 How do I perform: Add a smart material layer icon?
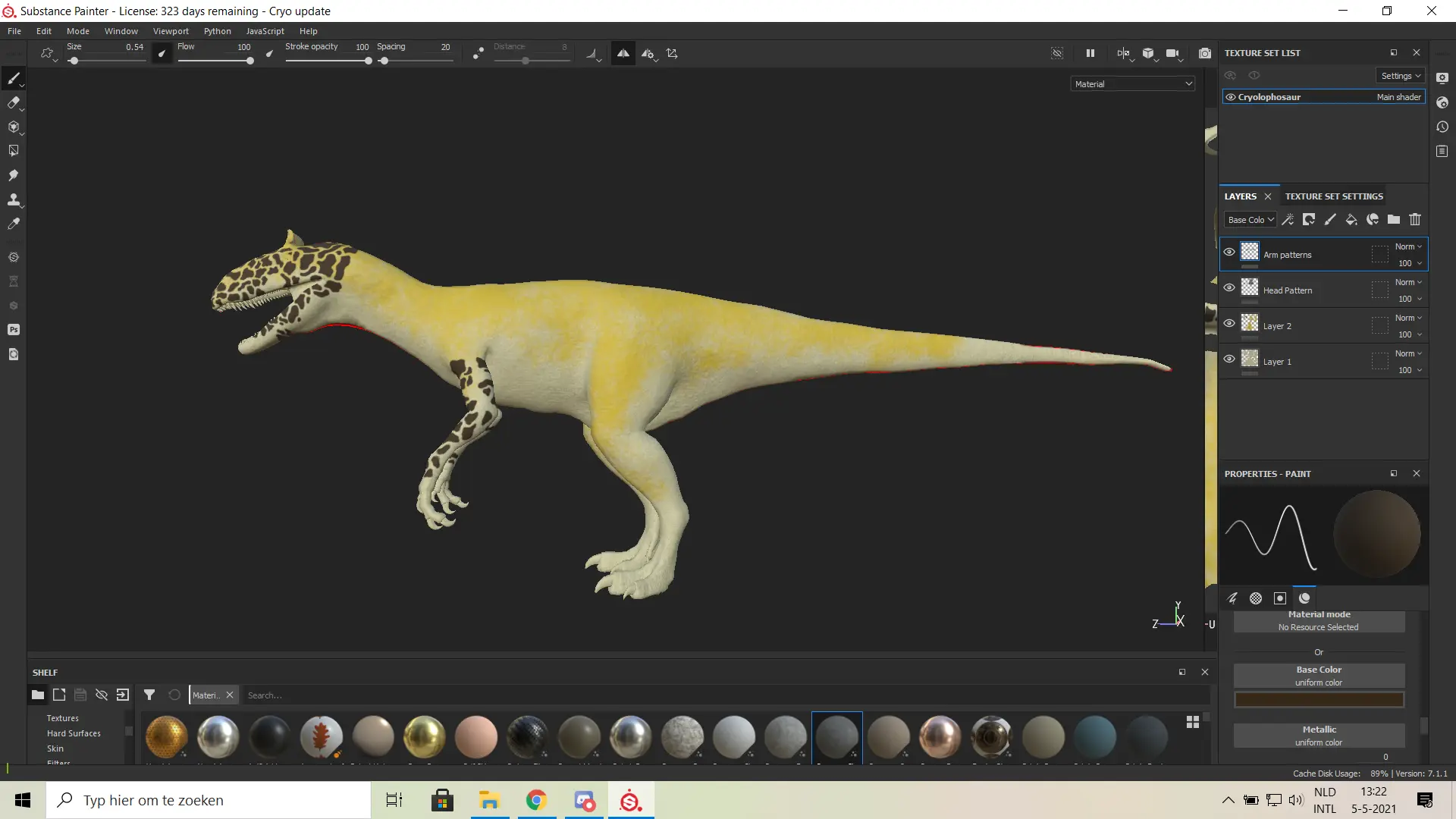point(1373,220)
